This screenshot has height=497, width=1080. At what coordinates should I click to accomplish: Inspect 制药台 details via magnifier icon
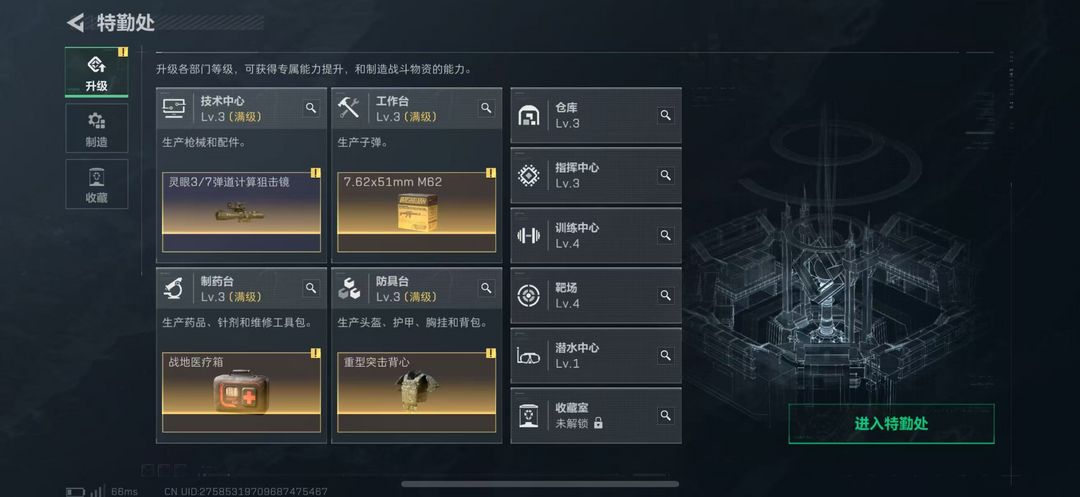(x=311, y=288)
